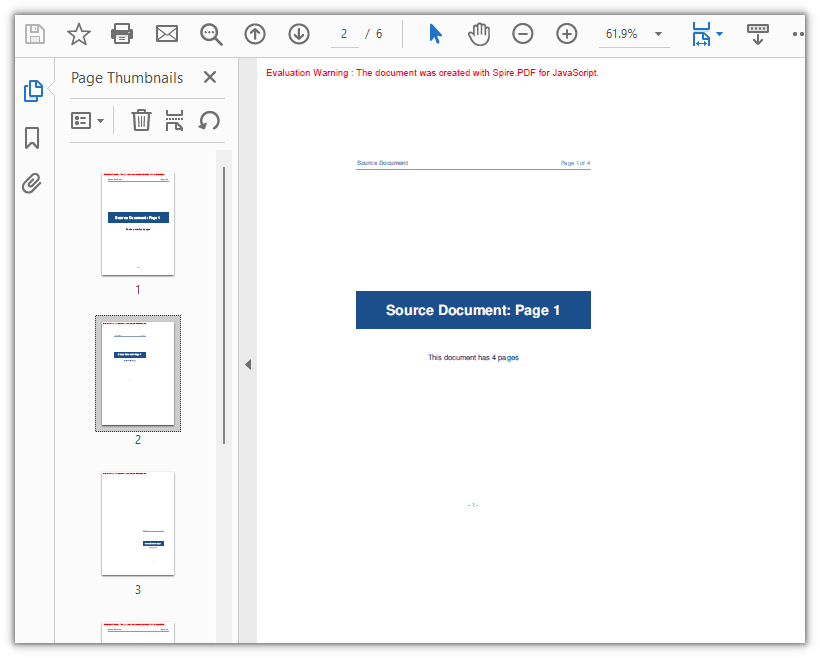Open more tools ellipsis
Viewport: 820px width, 658px height.
[x=798, y=34]
